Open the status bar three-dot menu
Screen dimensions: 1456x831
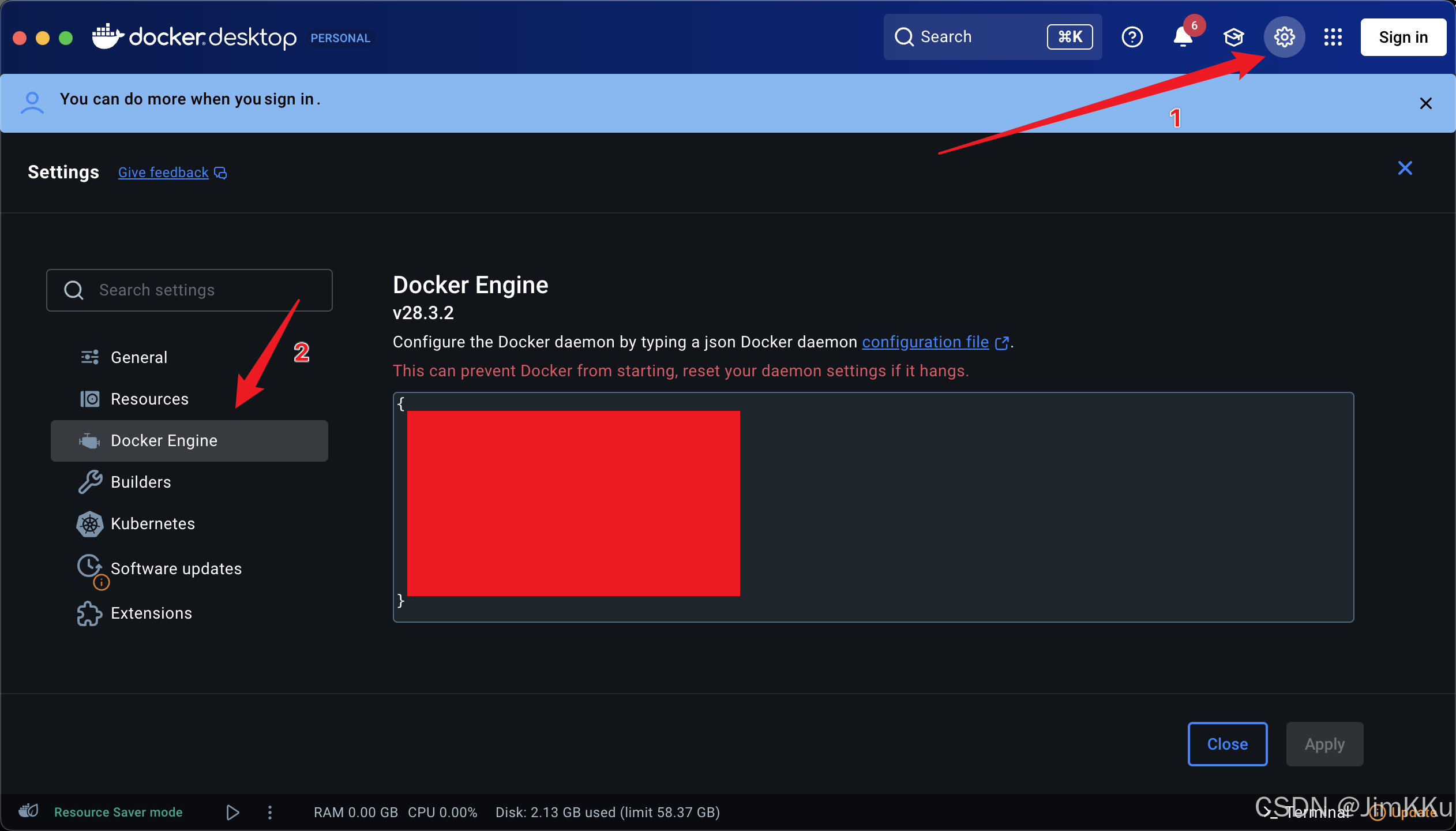pyautogui.click(x=270, y=813)
